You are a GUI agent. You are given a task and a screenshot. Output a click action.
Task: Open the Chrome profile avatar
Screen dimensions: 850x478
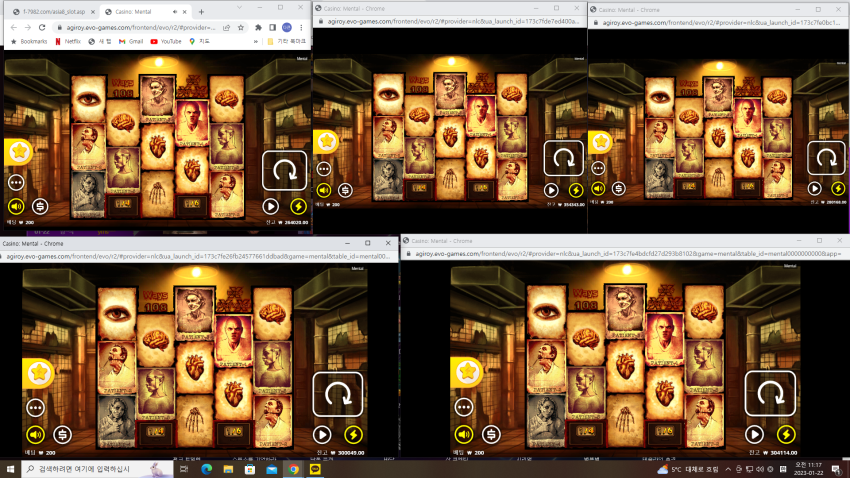(x=287, y=28)
